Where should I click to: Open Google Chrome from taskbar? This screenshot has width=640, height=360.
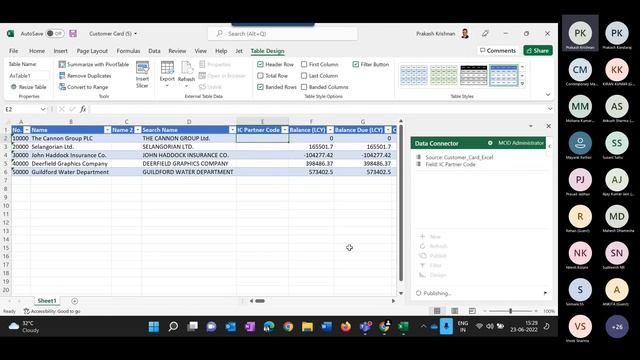(288, 327)
